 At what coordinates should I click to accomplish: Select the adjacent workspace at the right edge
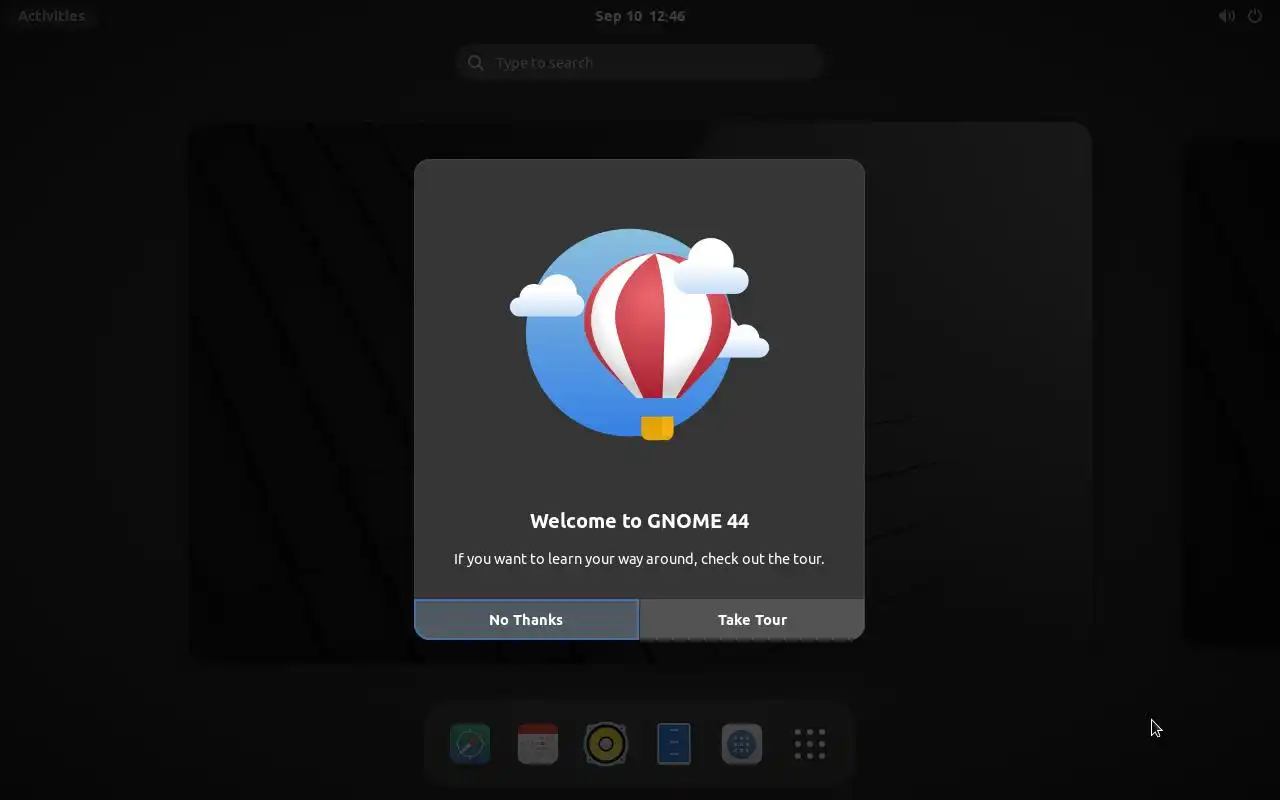[1232, 391]
